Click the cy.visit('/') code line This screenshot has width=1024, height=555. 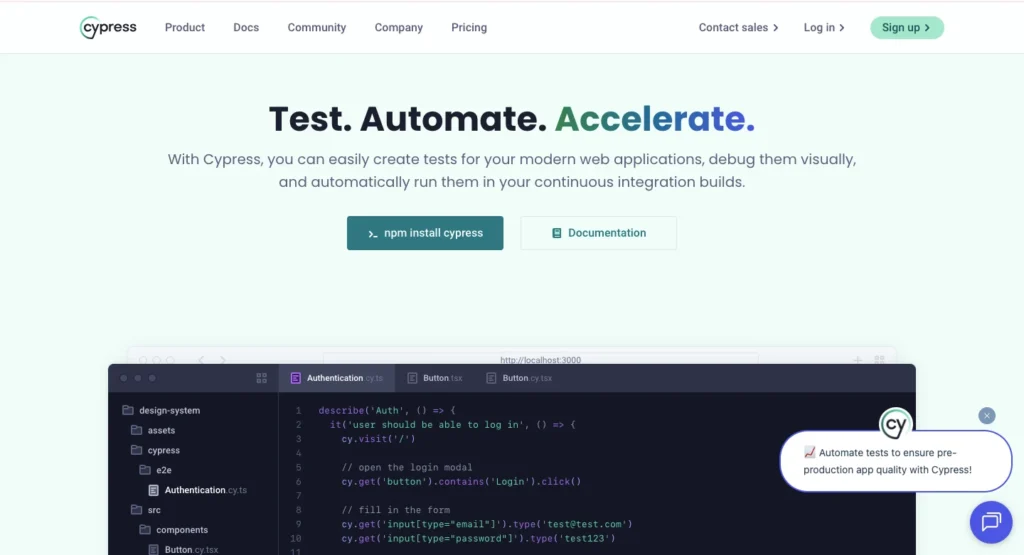coord(378,439)
